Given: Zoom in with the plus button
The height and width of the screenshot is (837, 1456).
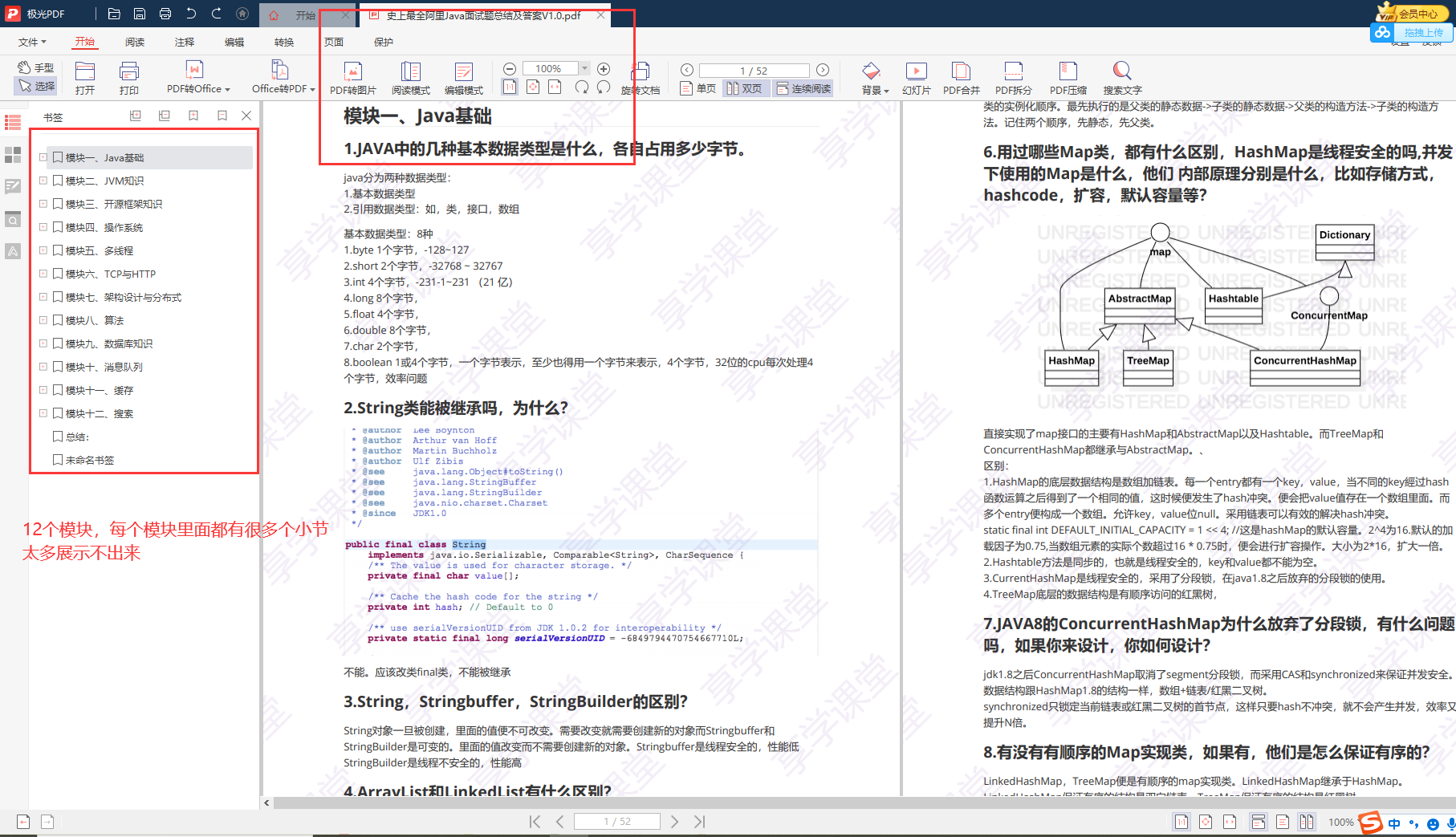Looking at the screenshot, I should click(604, 69).
